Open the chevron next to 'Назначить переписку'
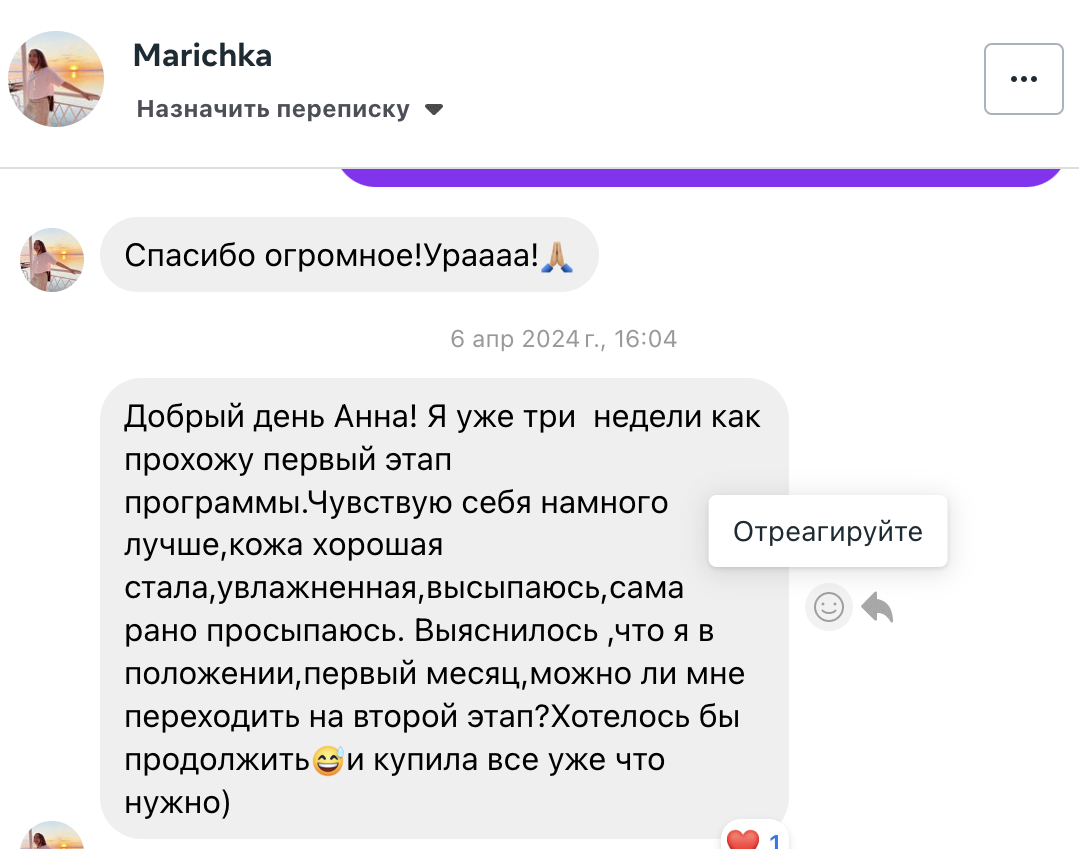The image size is (1079, 864). (x=433, y=109)
